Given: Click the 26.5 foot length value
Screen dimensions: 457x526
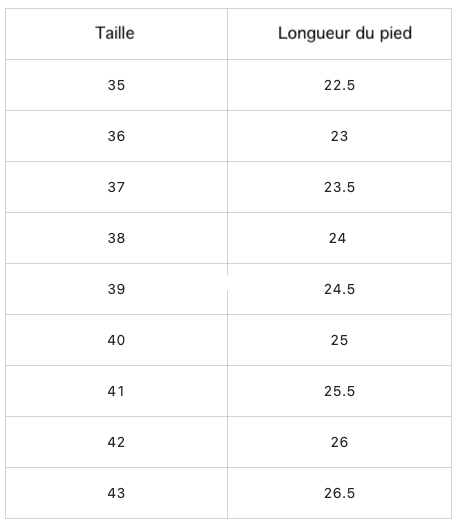Looking at the screenshot, I should (x=339, y=493).
